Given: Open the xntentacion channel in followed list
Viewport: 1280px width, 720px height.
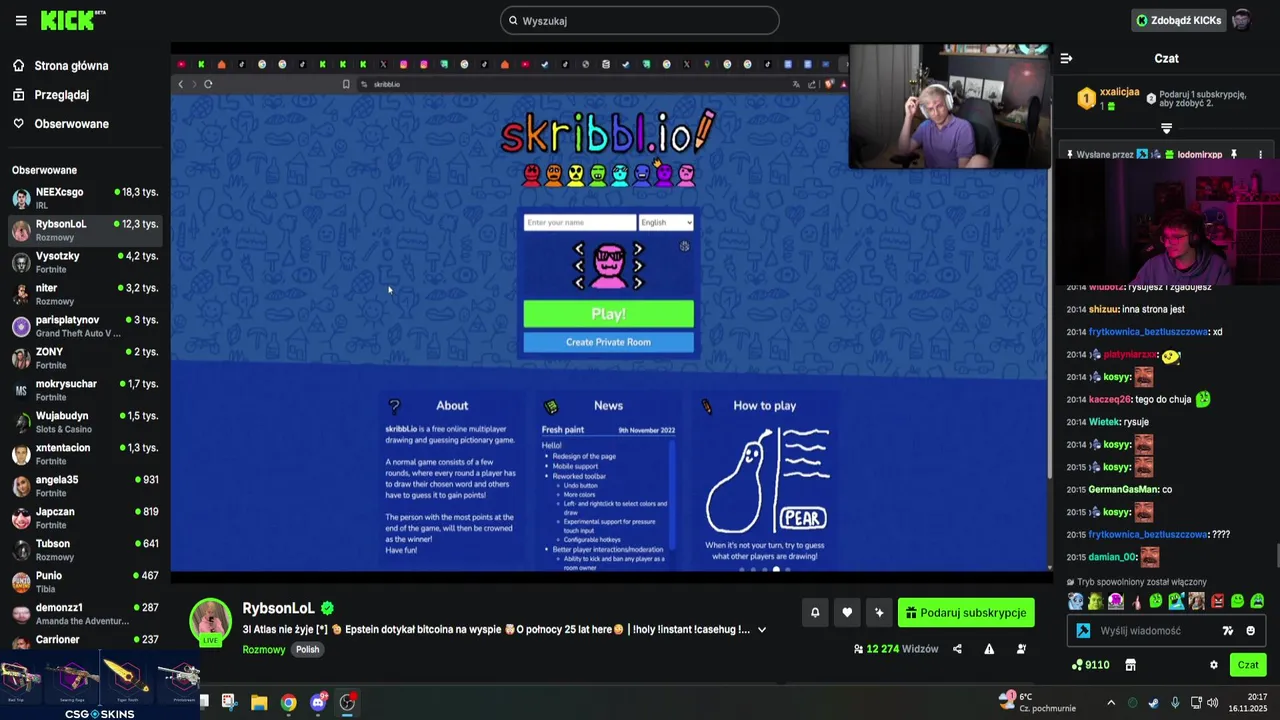Looking at the screenshot, I should click(x=85, y=454).
